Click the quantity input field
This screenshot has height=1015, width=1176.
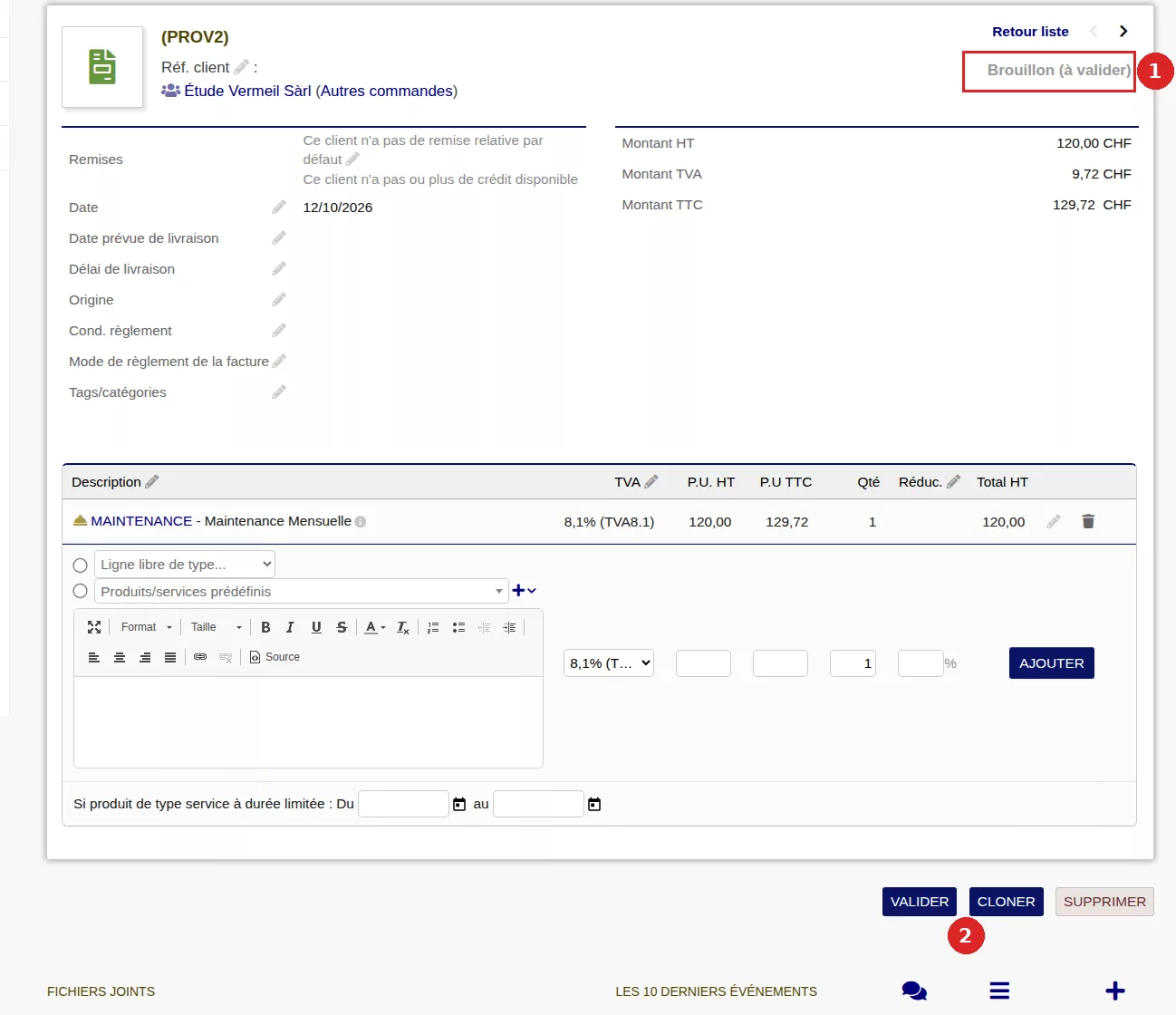(853, 663)
